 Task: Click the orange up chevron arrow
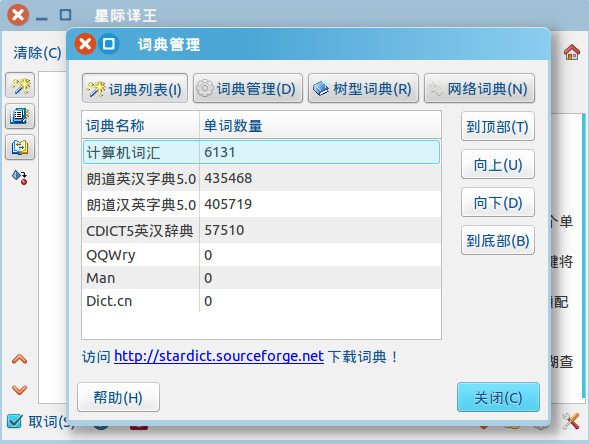pos(20,359)
